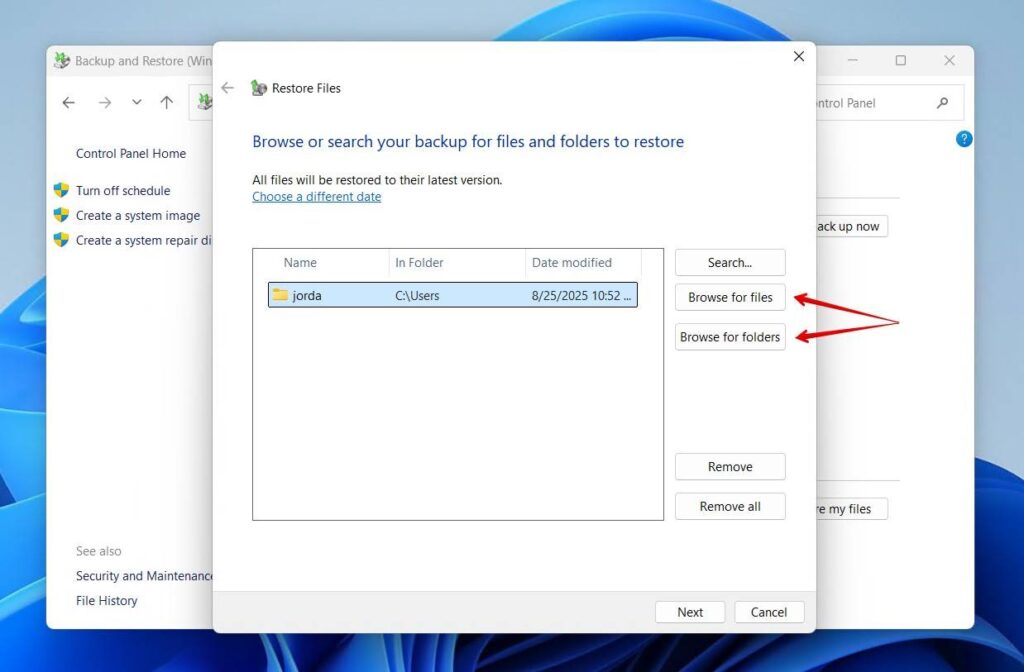Screen dimensions: 1024x672
Task: Select Control Panel Home in the sidebar
Action: [x=131, y=153]
